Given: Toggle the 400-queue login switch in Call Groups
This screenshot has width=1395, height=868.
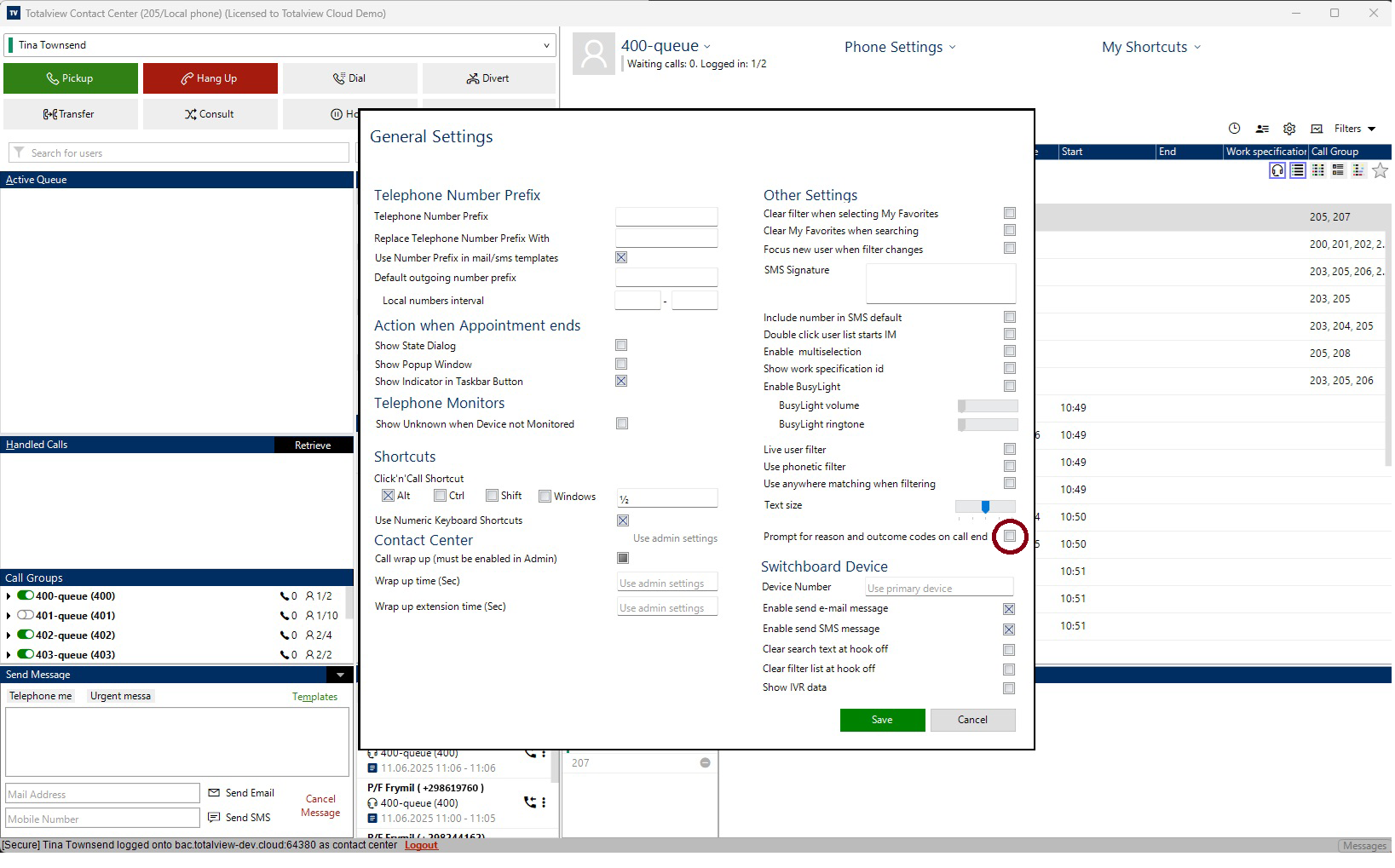Looking at the screenshot, I should (x=26, y=595).
